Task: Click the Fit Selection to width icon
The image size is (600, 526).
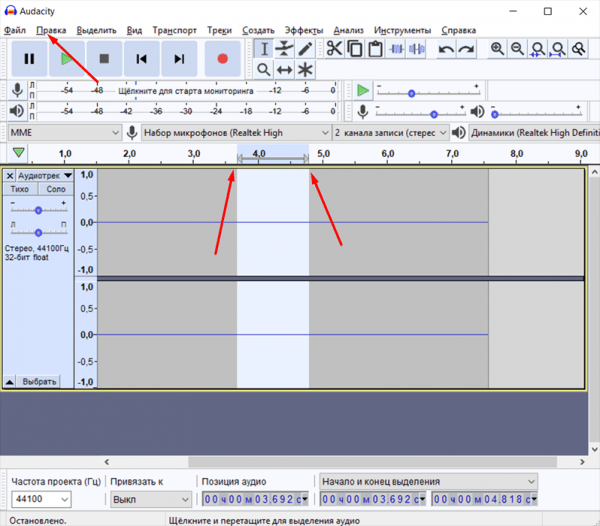Action: pos(538,49)
